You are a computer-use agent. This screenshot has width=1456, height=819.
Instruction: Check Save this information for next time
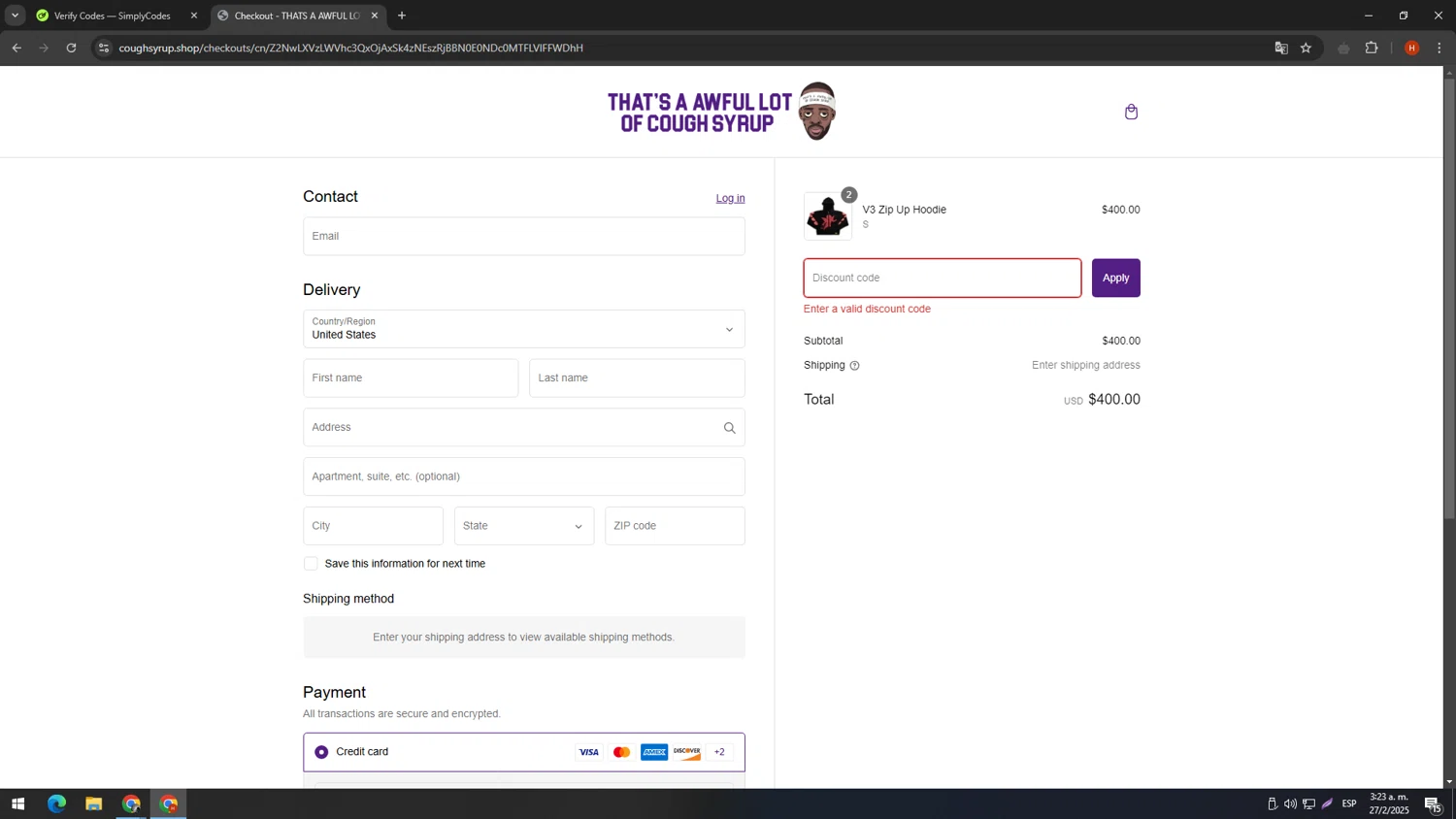tap(311, 564)
